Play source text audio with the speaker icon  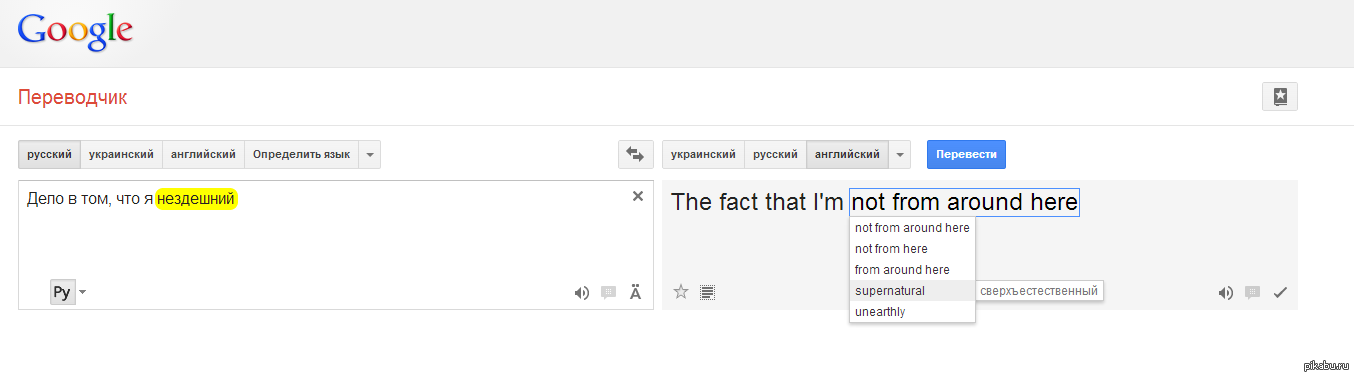pos(581,293)
